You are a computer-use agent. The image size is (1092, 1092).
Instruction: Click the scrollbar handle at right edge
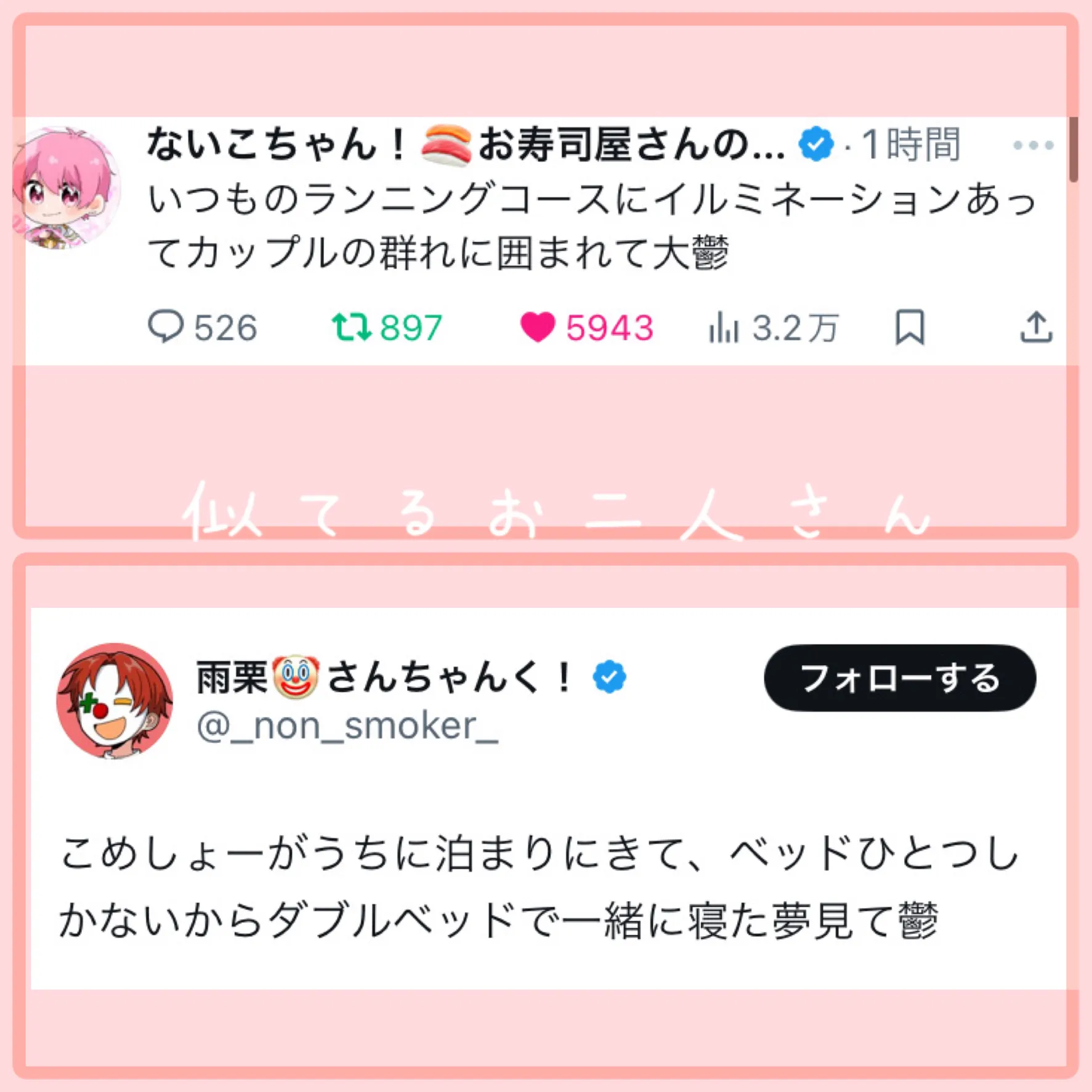(1074, 150)
